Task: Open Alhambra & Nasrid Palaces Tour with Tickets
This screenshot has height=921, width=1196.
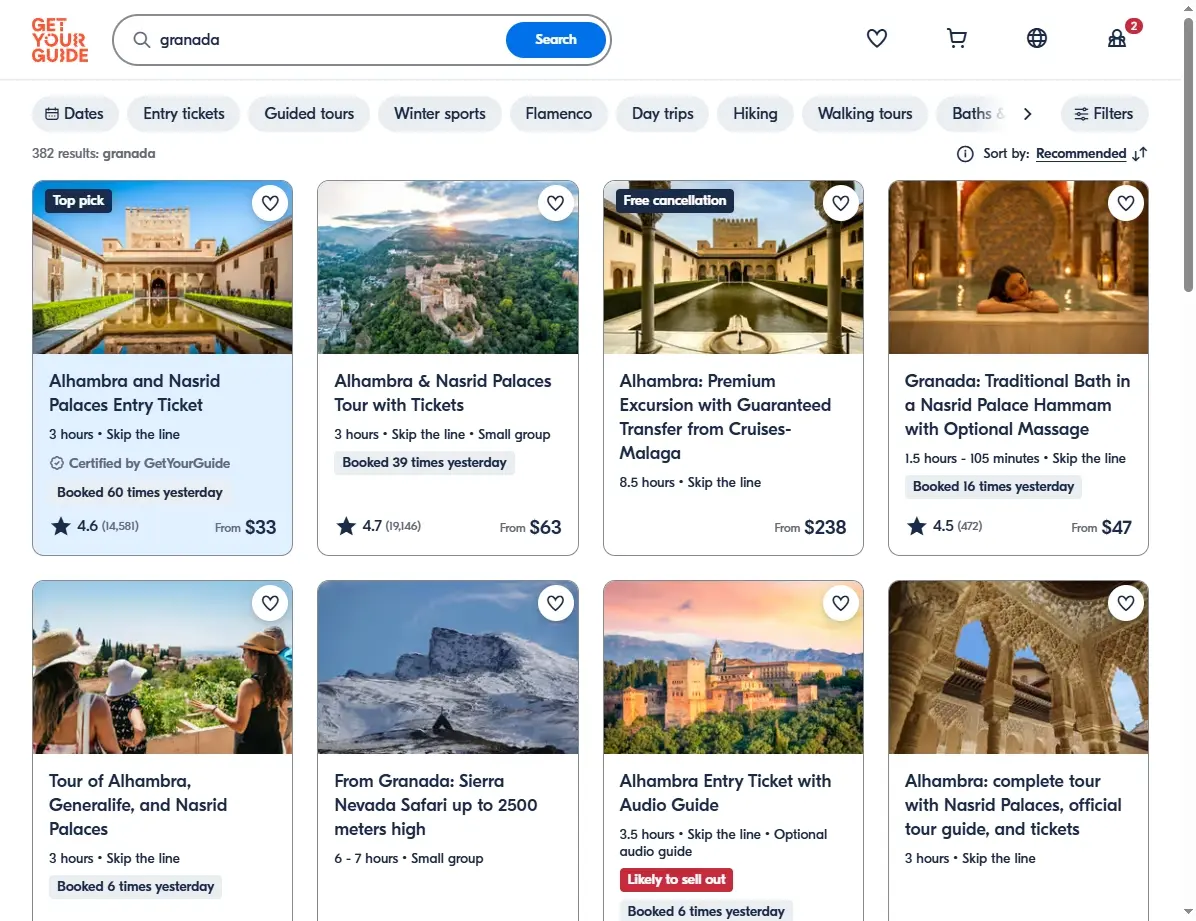Action: pos(442,393)
